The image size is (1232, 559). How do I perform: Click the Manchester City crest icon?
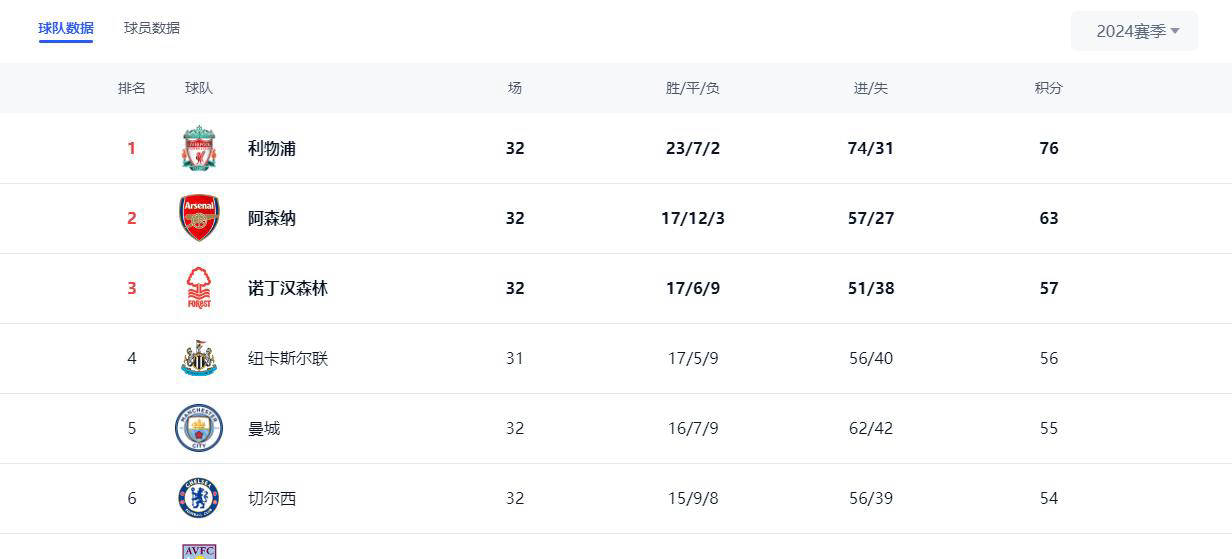click(x=199, y=428)
